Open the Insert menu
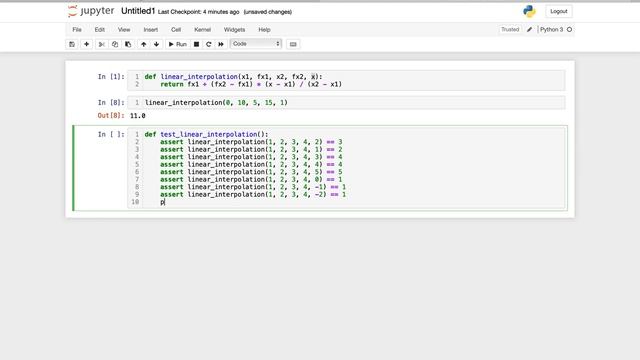The height and width of the screenshot is (360, 640). point(151,30)
